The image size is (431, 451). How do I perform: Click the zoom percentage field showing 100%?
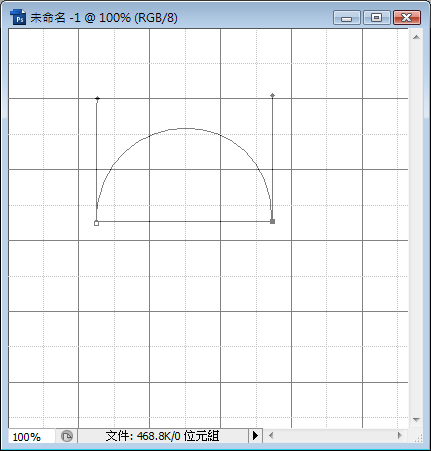pos(32,436)
